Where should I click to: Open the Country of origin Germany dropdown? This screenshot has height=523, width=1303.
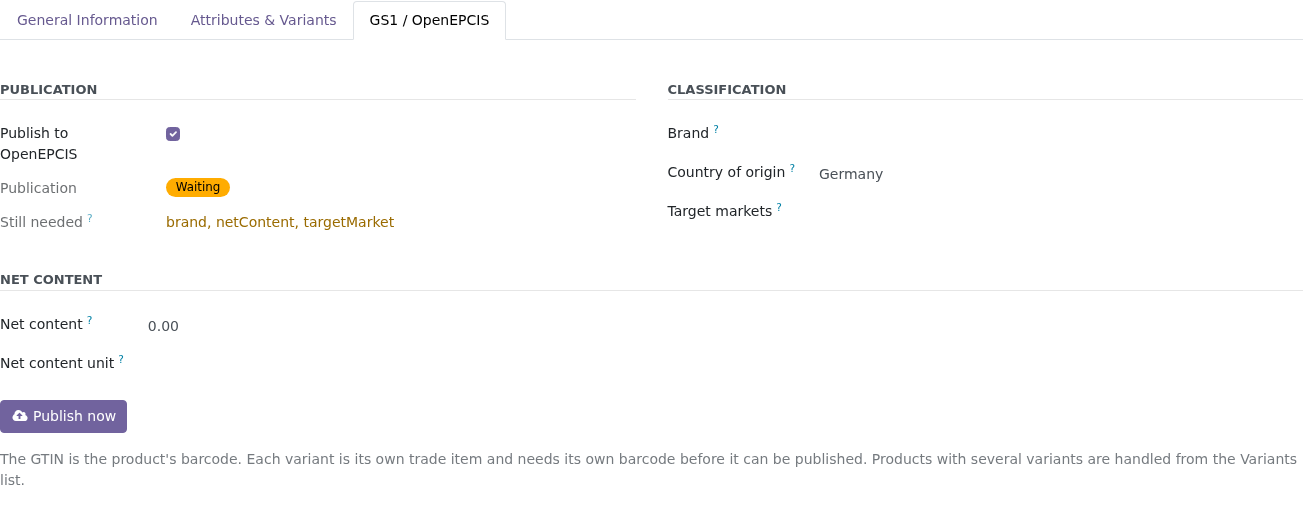point(1060,174)
